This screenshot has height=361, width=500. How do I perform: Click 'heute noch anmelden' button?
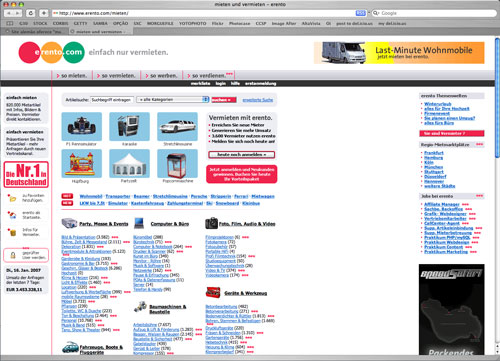(242, 155)
